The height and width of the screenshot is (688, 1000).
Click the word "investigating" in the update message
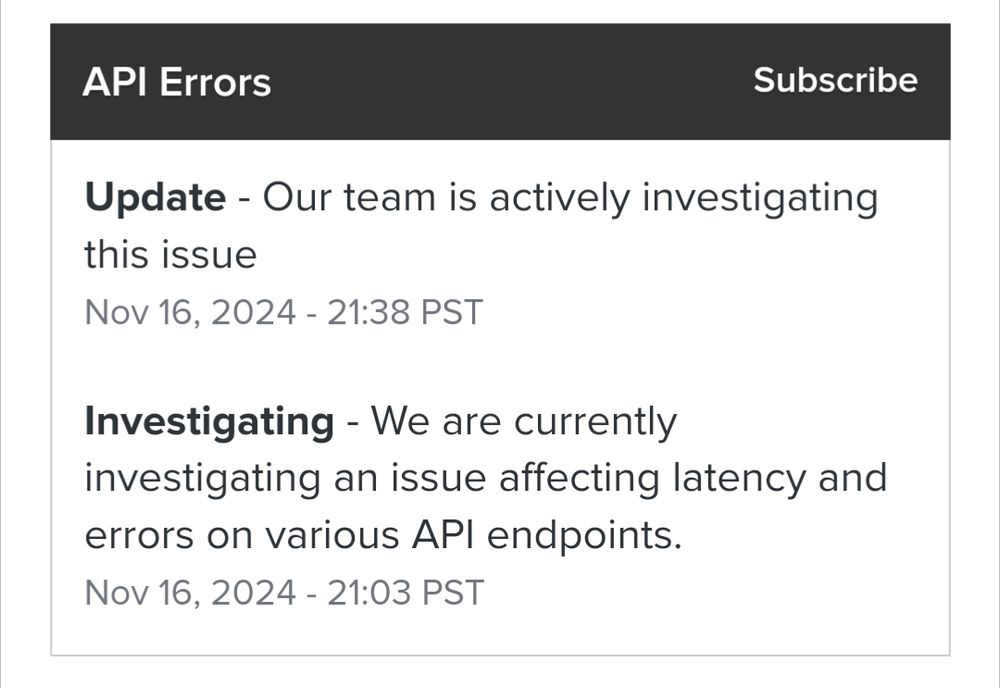pyautogui.click(x=759, y=197)
